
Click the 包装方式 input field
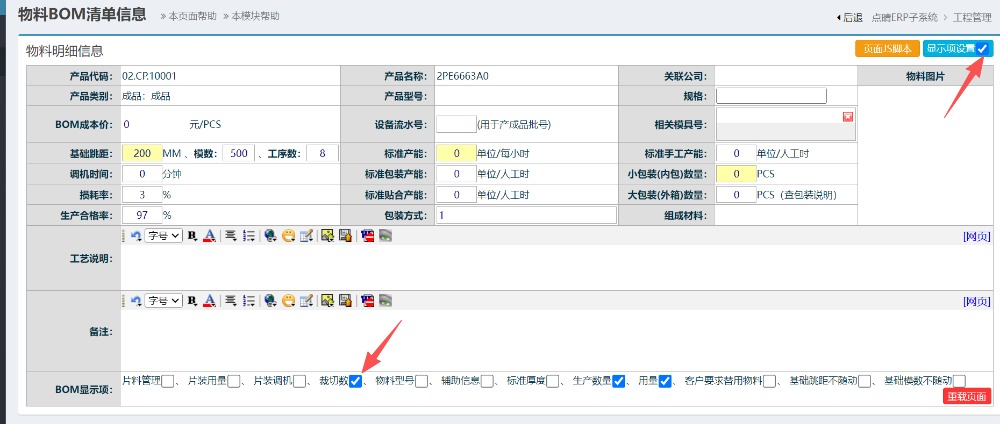pos(525,215)
